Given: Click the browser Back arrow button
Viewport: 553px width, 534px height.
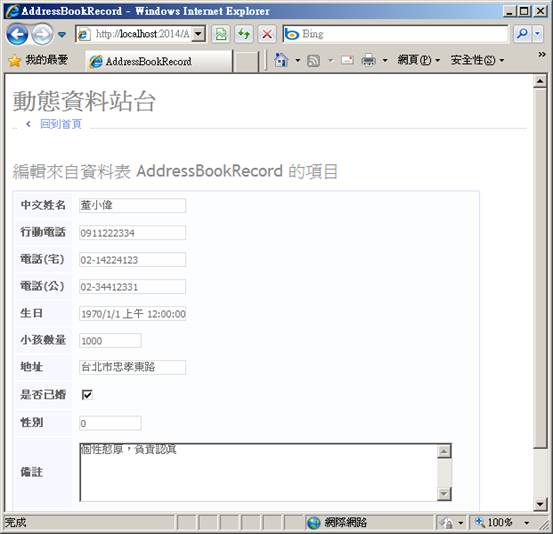Looking at the screenshot, I should pyautogui.click(x=17, y=34).
